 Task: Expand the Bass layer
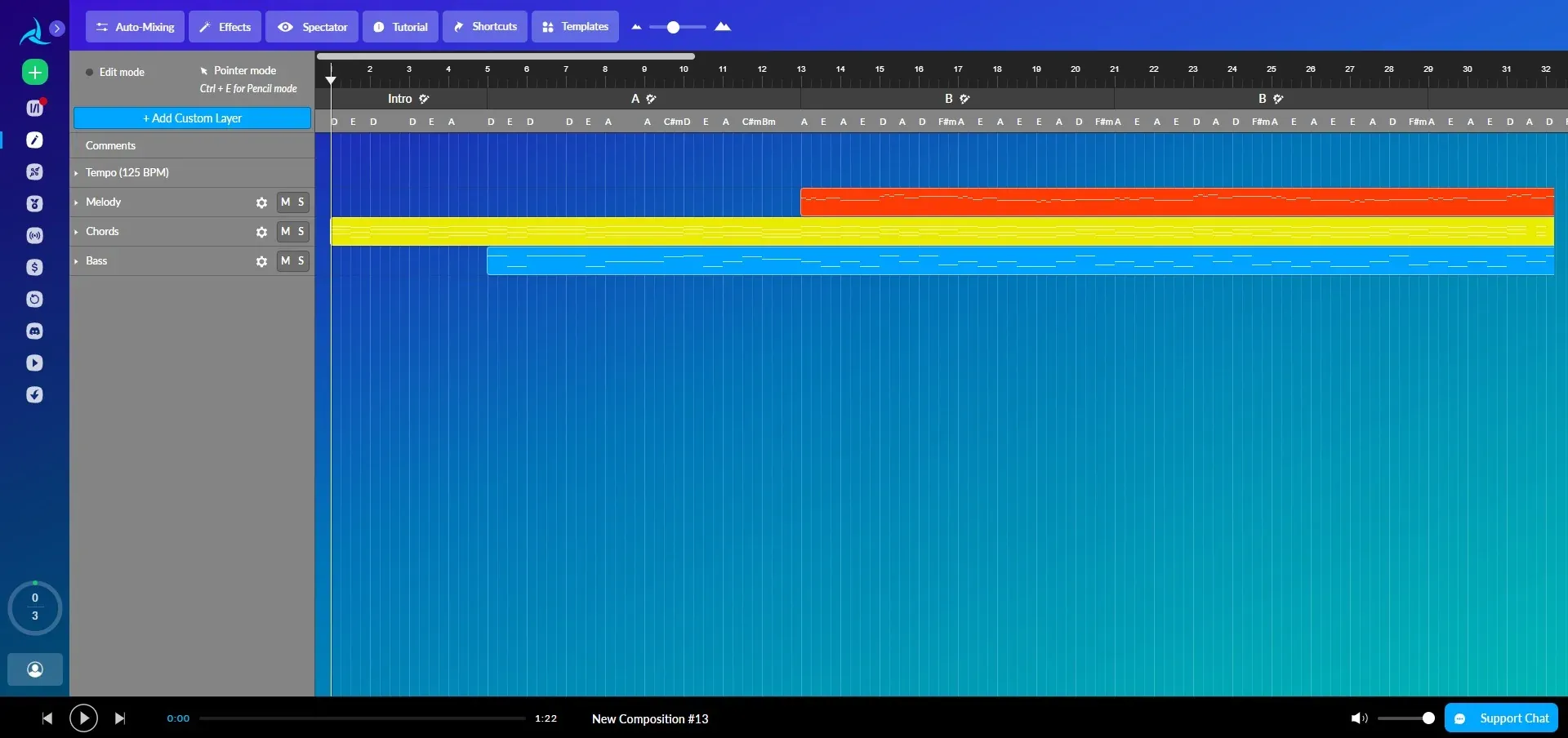(76, 261)
